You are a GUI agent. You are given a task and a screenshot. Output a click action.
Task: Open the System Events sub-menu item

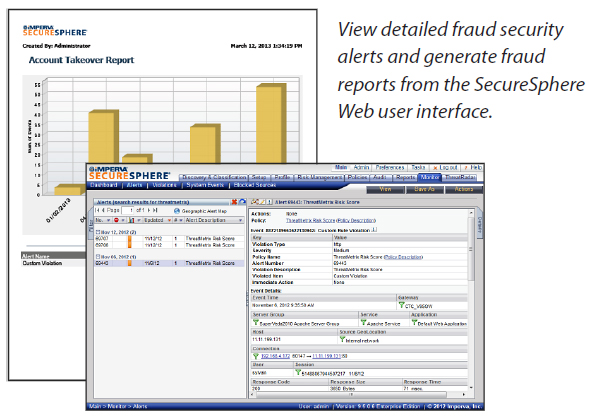(x=205, y=185)
